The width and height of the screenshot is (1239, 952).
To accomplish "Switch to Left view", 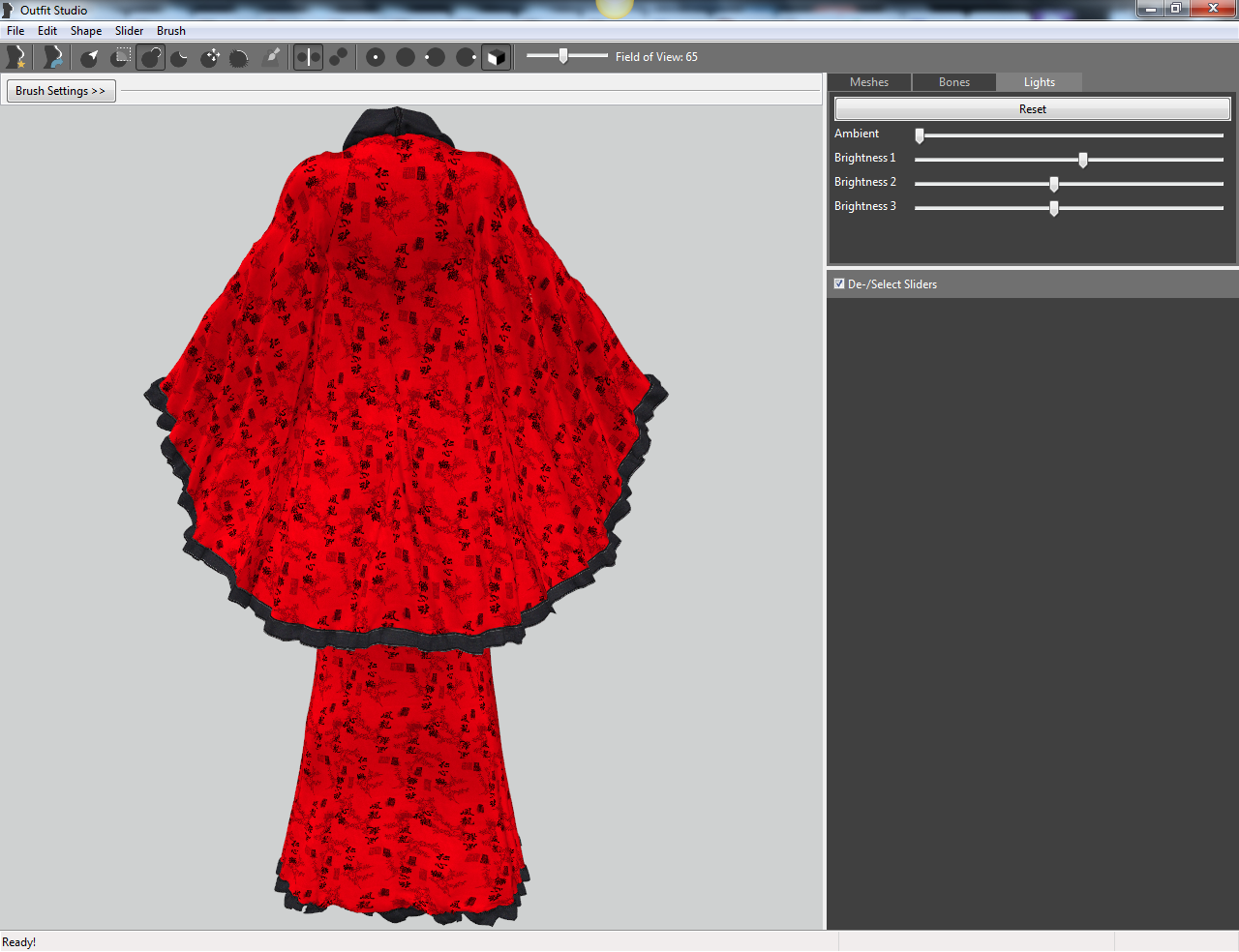I will [436, 57].
